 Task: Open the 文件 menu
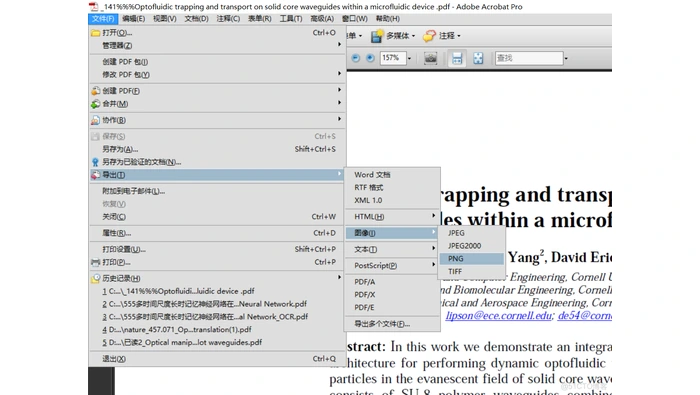tap(103, 19)
